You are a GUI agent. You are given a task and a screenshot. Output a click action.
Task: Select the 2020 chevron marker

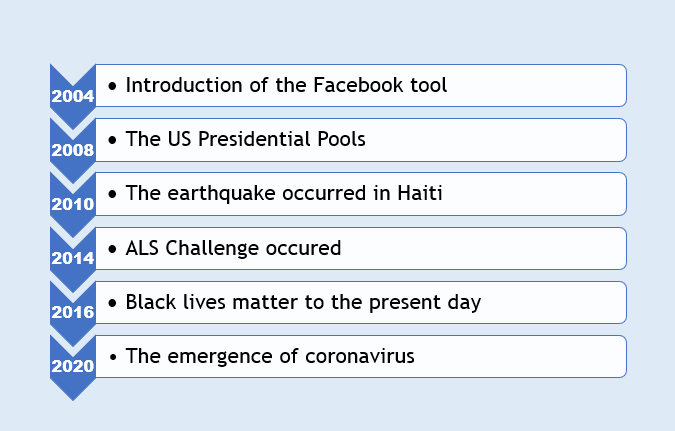pyautogui.click(x=72, y=366)
